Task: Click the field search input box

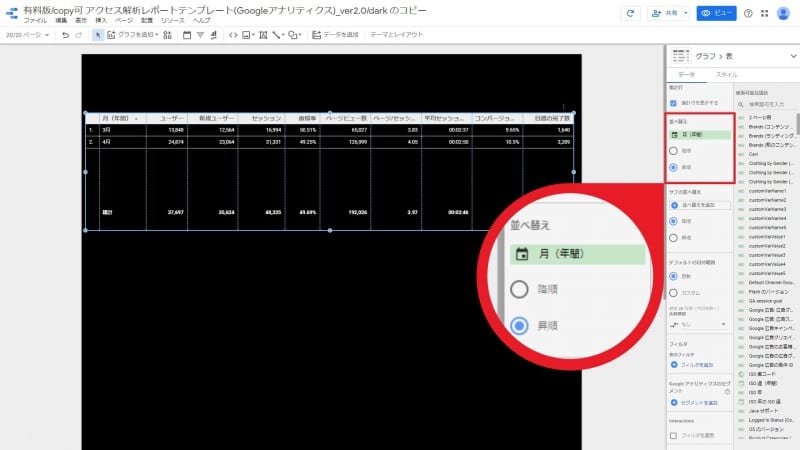Action: click(770, 103)
